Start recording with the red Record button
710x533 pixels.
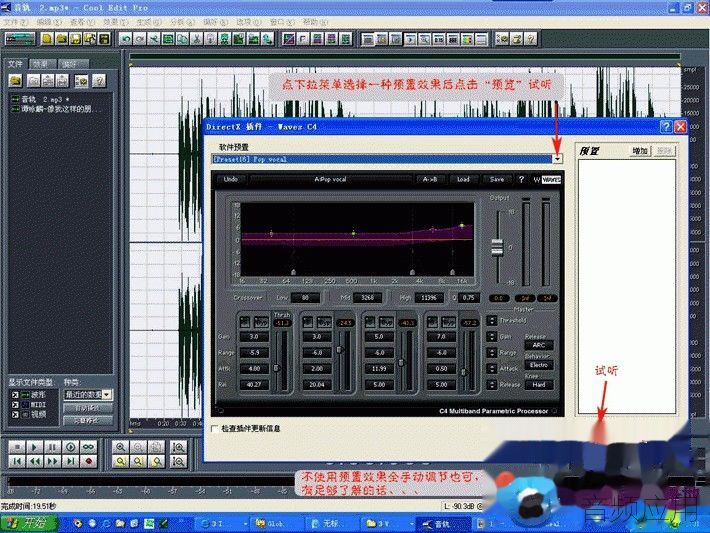click(x=88, y=461)
